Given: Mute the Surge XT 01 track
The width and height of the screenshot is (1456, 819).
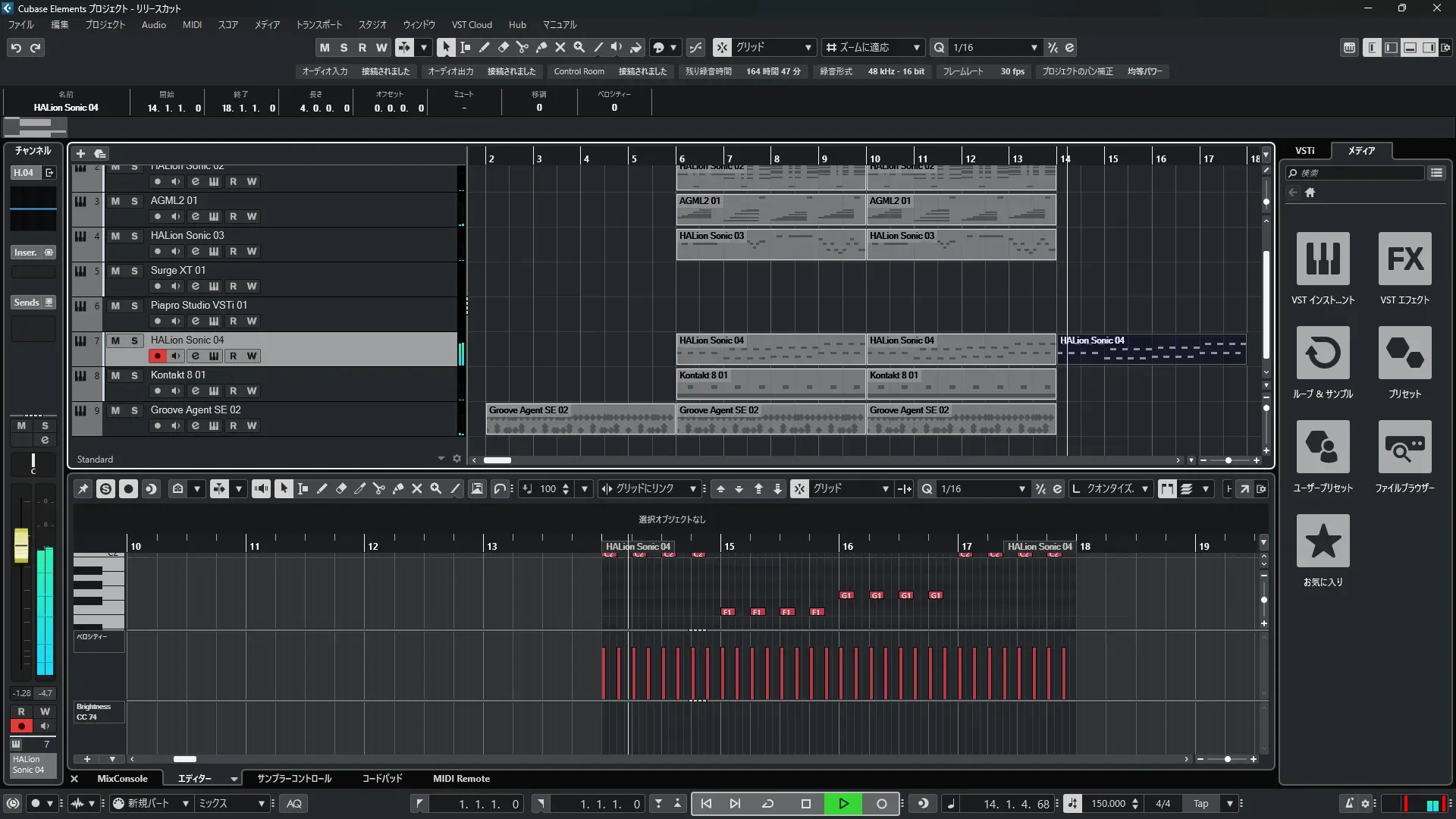Looking at the screenshot, I should [115, 271].
